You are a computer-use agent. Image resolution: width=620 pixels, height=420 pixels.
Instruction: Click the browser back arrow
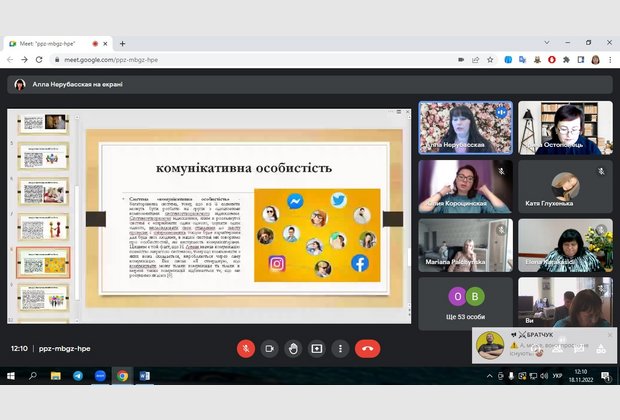point(10,60)
